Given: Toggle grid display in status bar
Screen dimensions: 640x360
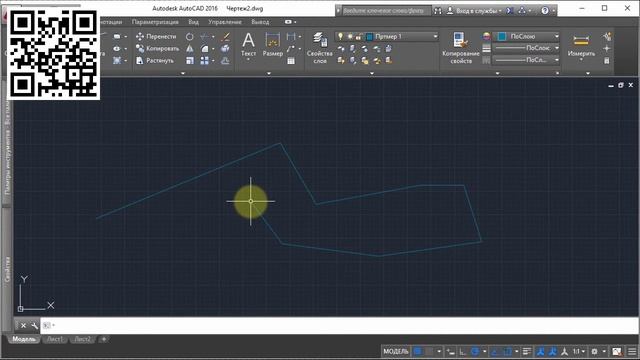Looking at the screenshot, I should click(x=418, y=351).
